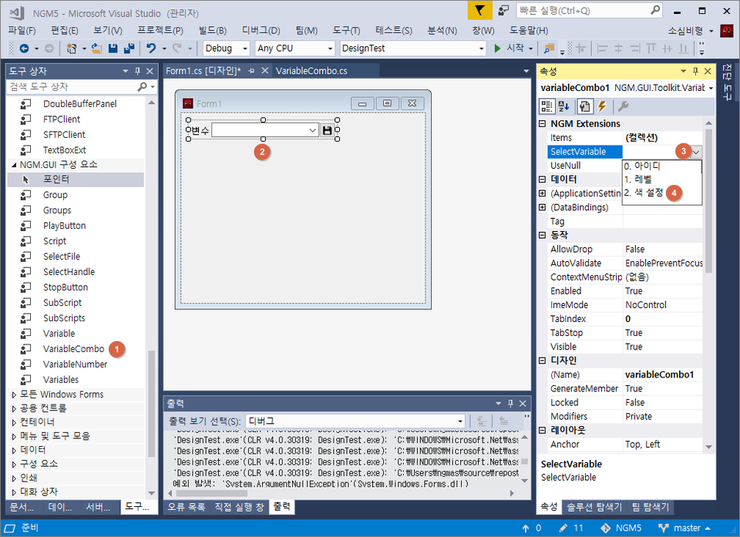Screen dimensions: 740x537
Task: Select option 0. 아이디
Action: tap(642, 166)
